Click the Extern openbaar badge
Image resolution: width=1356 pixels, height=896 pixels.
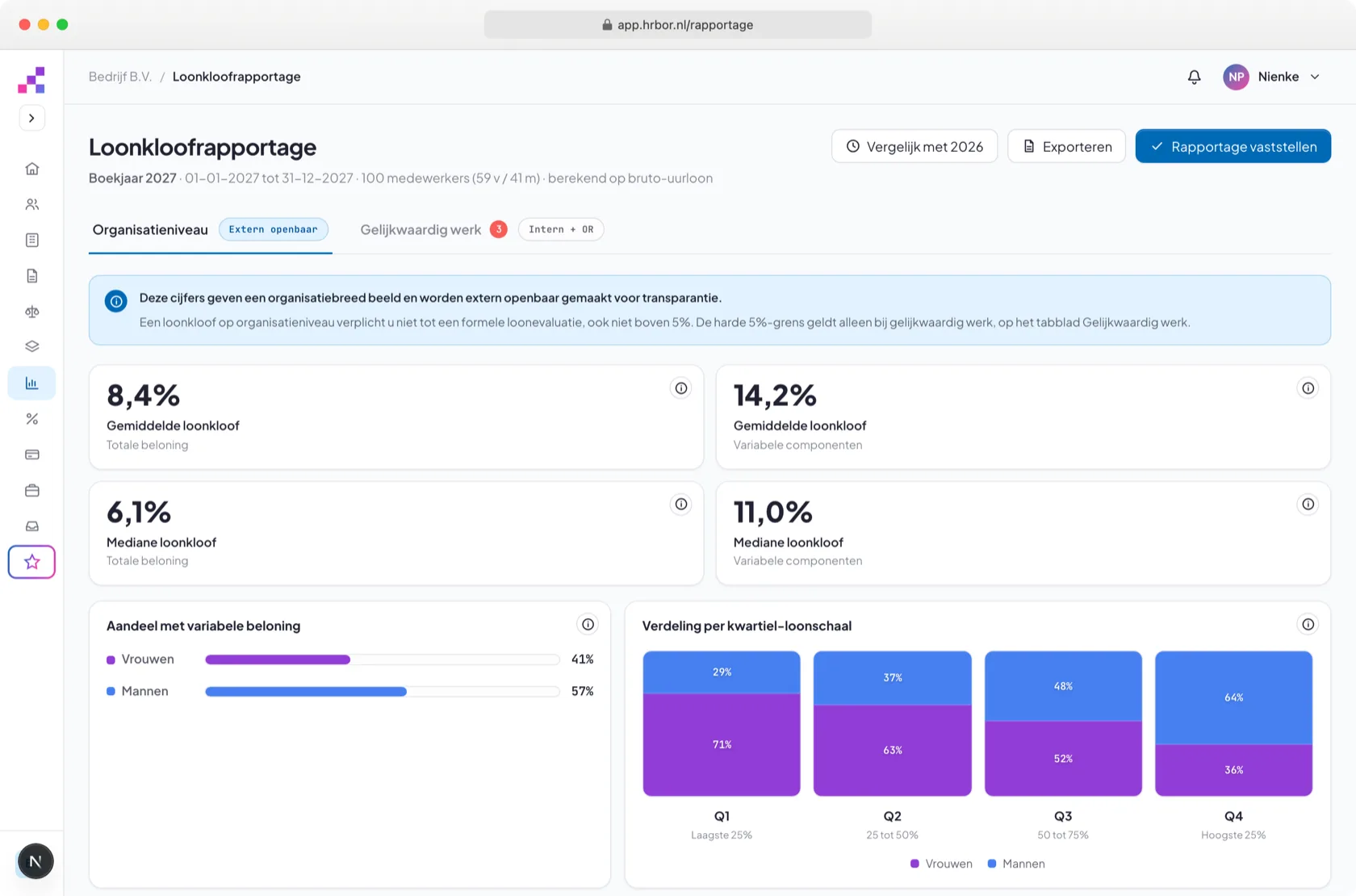[x=274, y=229]
